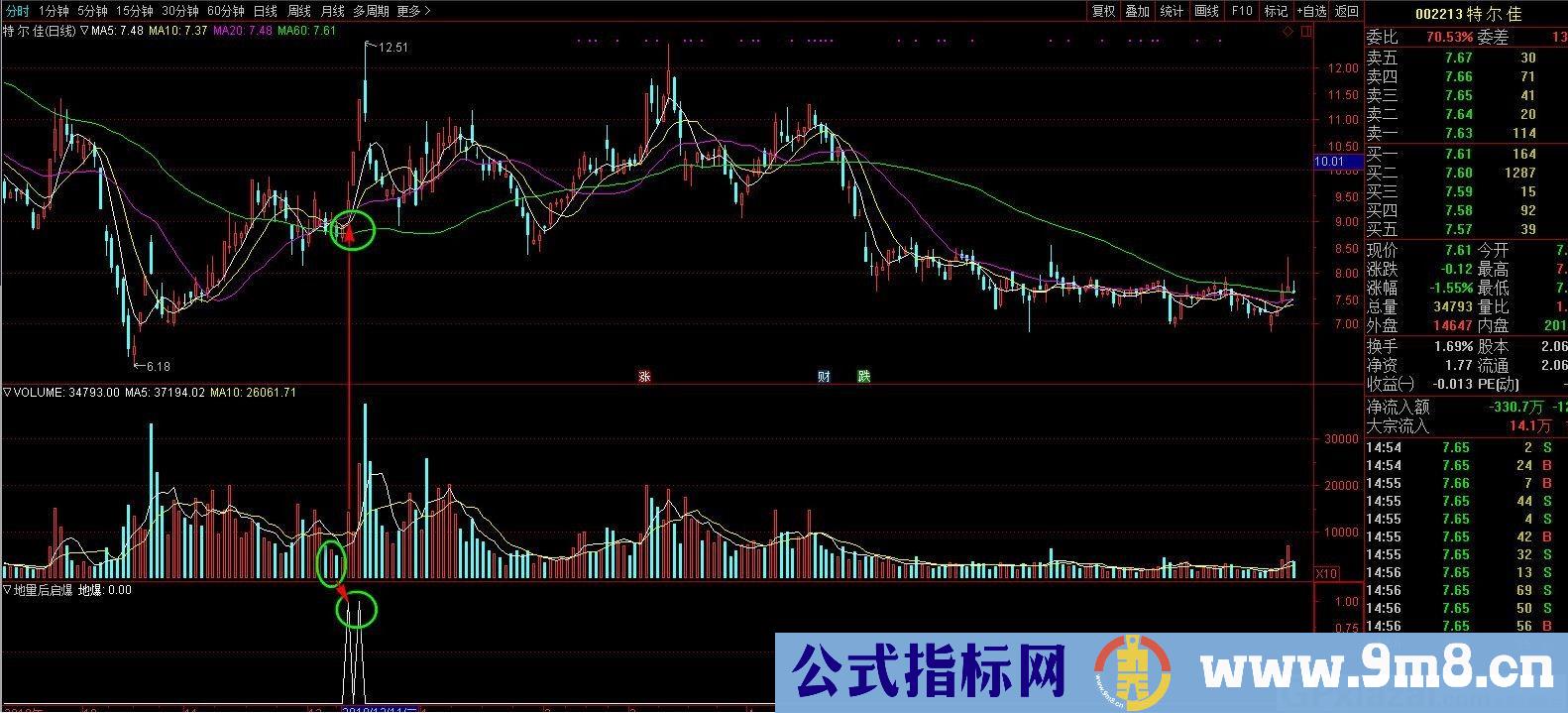Switch to the 周线 weekly tab
The image size is (1568, 713).
click(299, 11)
